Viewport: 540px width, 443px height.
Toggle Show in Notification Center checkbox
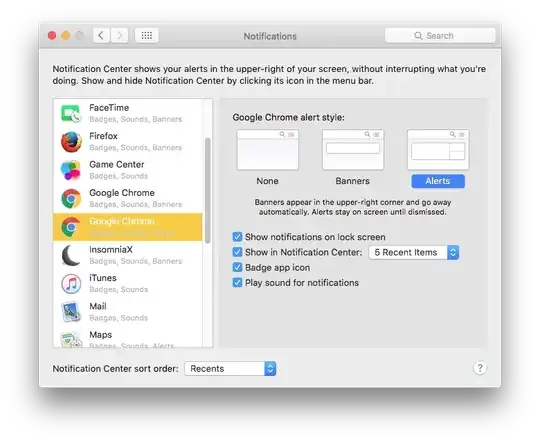click(x=237, y=252)
